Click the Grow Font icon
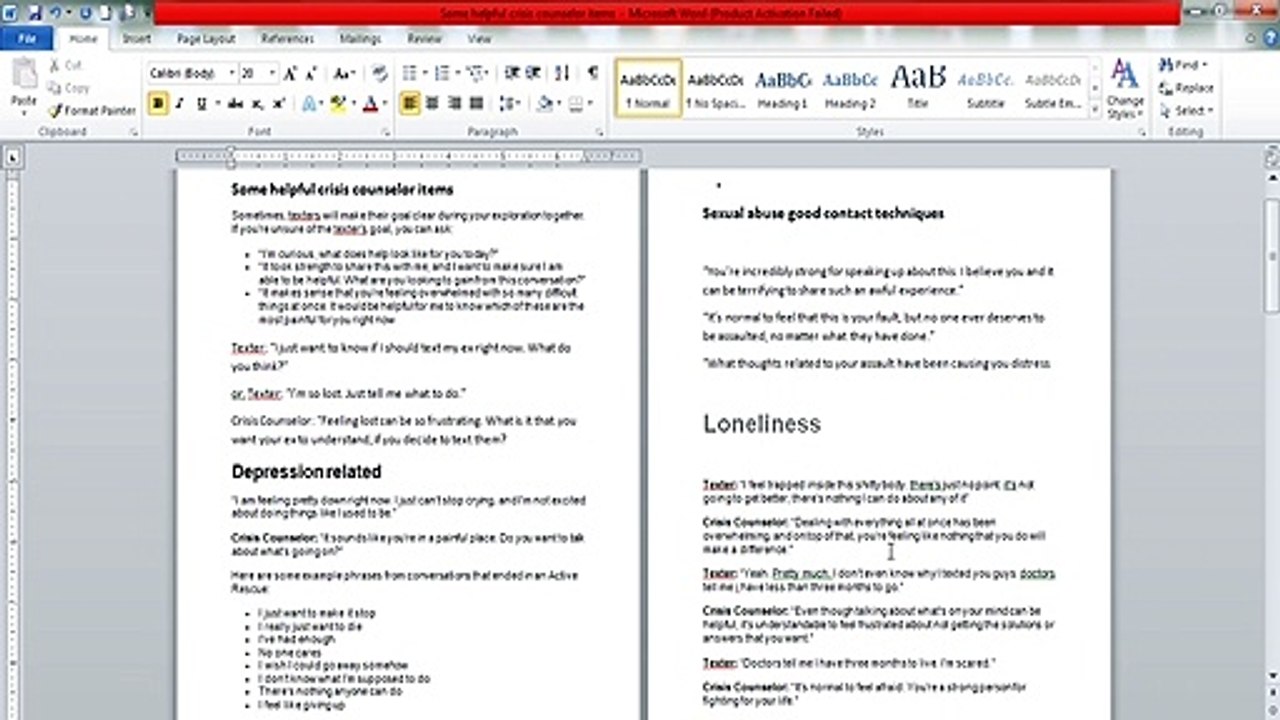The height and width of the screenshot is (720, 1280). [290, 74]
